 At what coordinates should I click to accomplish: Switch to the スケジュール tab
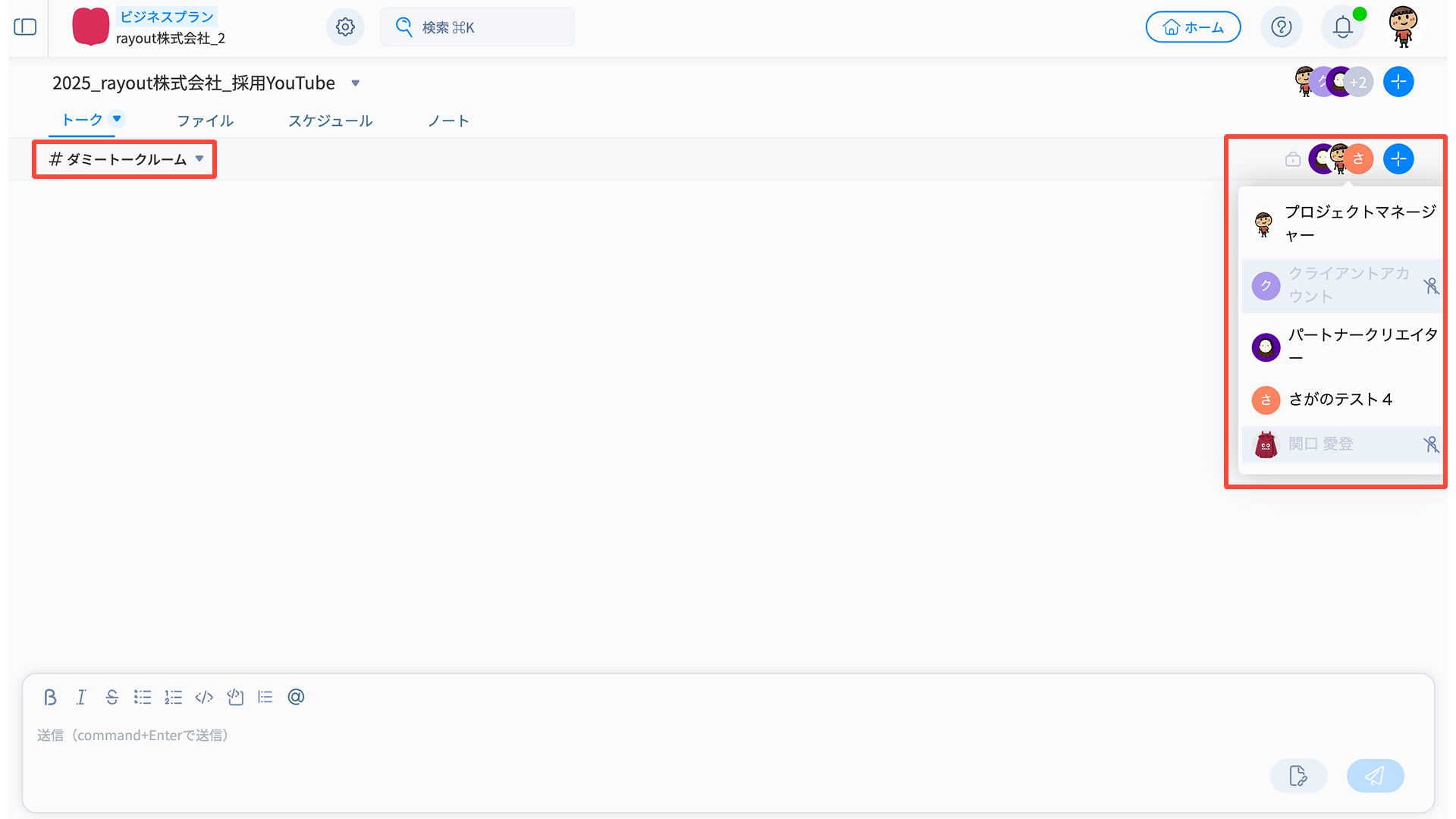(x=330, y=121)
